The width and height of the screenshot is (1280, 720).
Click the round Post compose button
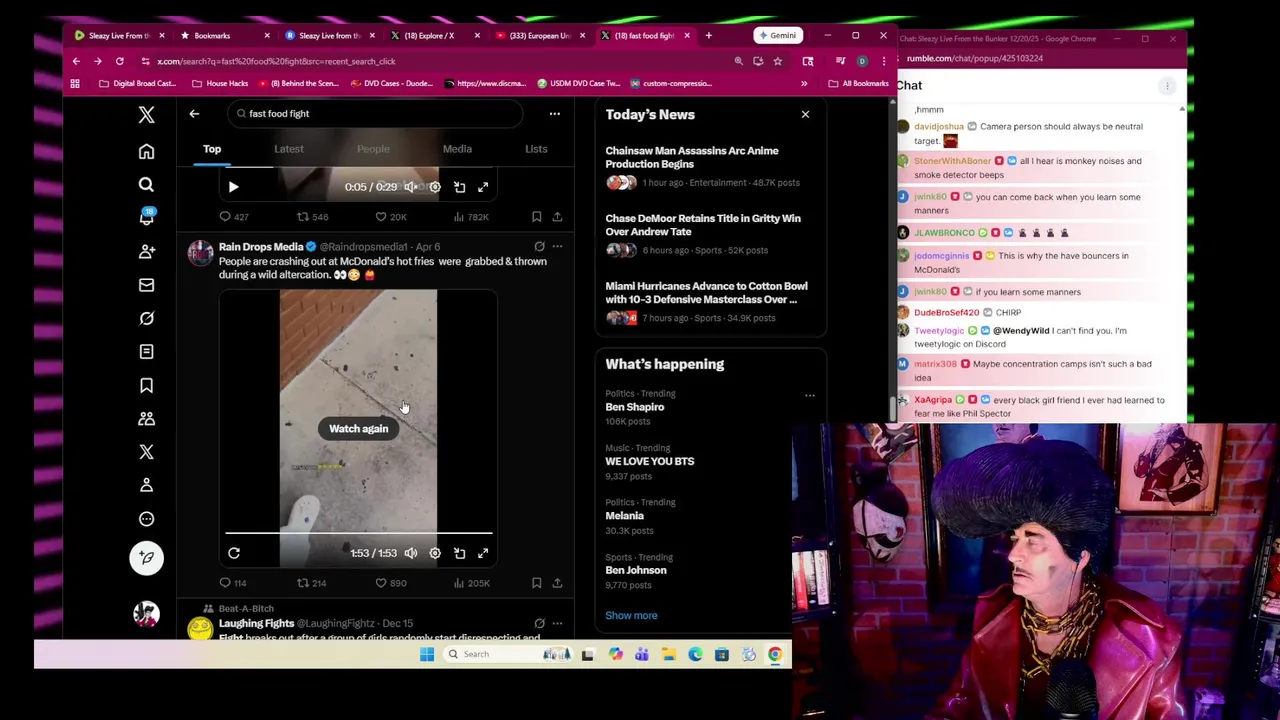(x=146, y=558)
